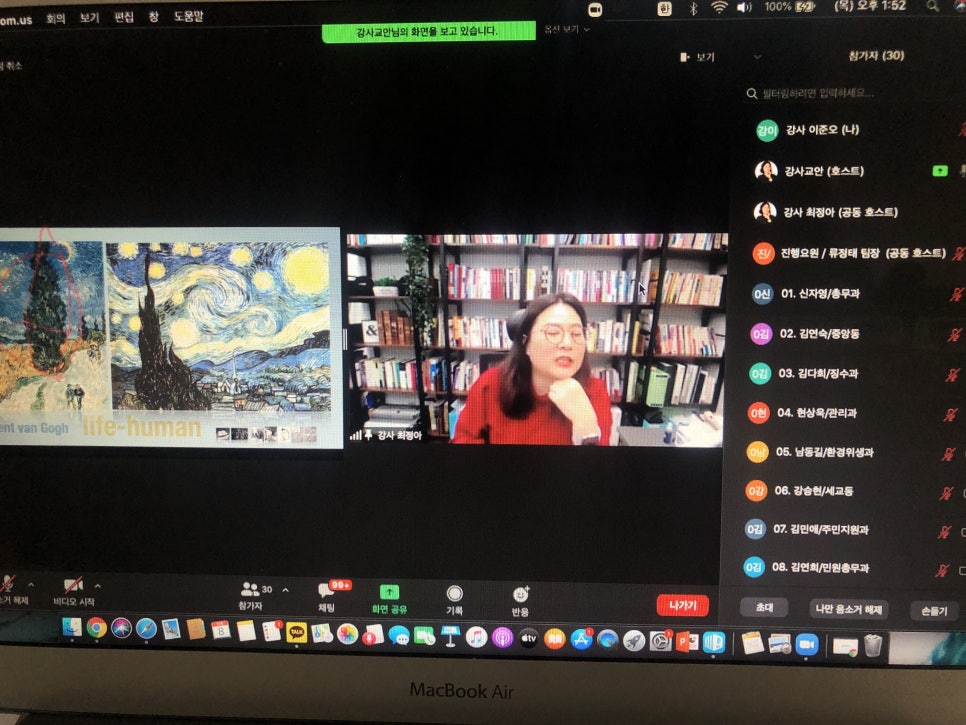Open the 창 menu in menu bar

tap(153, 16)
